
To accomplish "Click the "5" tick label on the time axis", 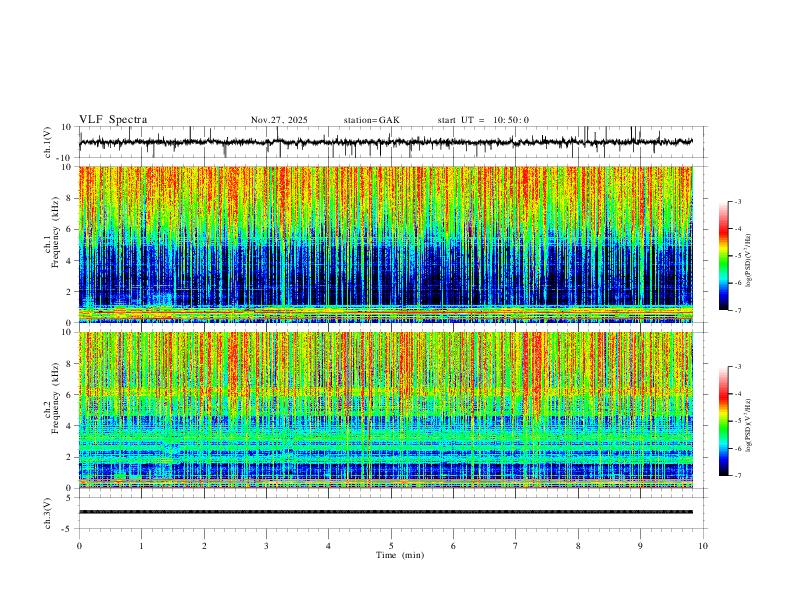I will (391, 546).
